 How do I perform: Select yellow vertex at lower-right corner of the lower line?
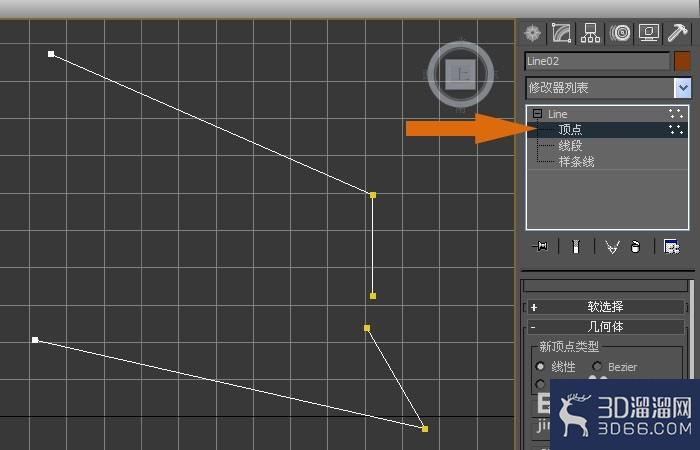425,429
